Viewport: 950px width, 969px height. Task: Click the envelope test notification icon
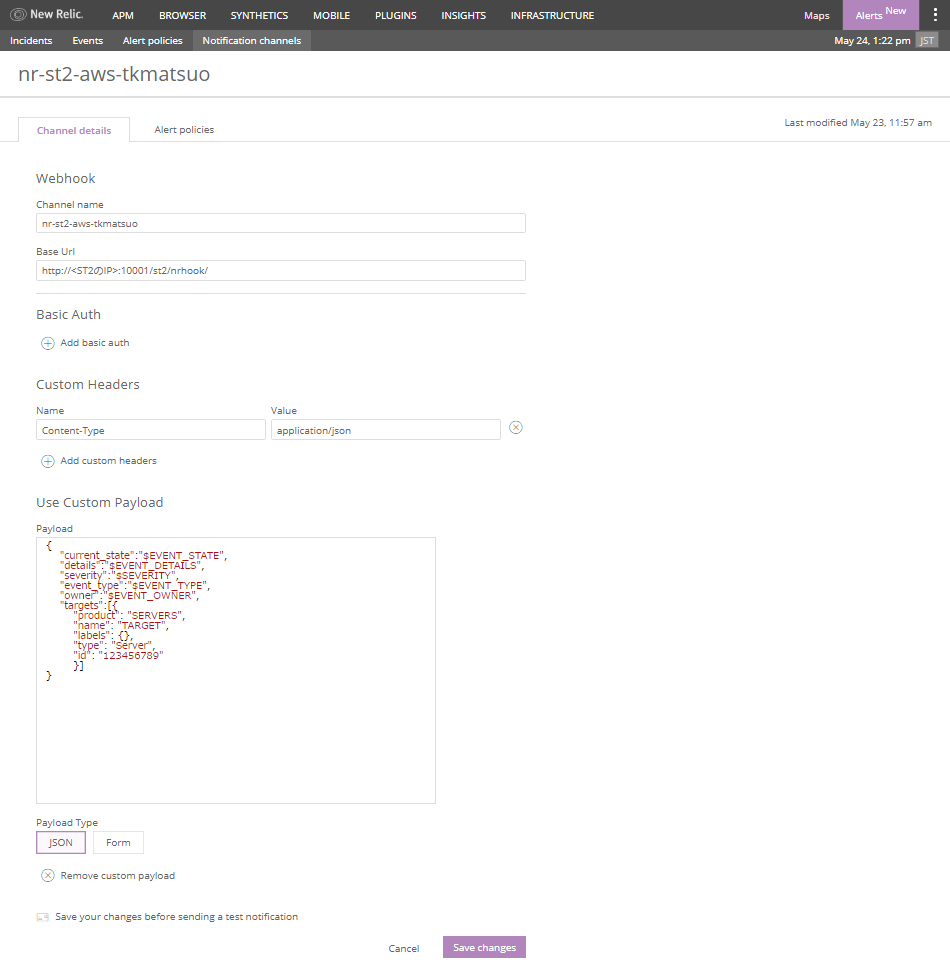(43, 917)
